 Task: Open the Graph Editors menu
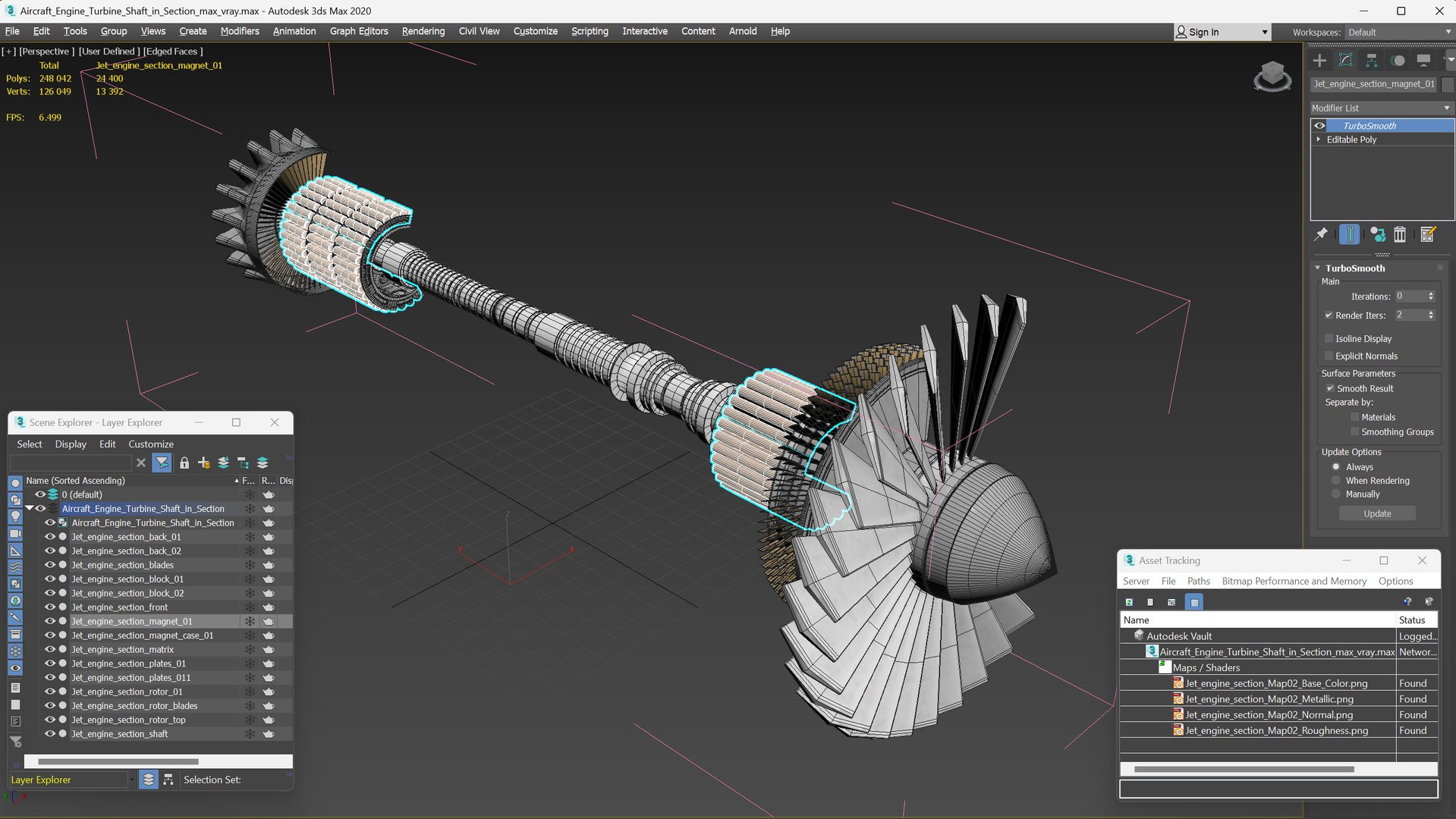359,31
